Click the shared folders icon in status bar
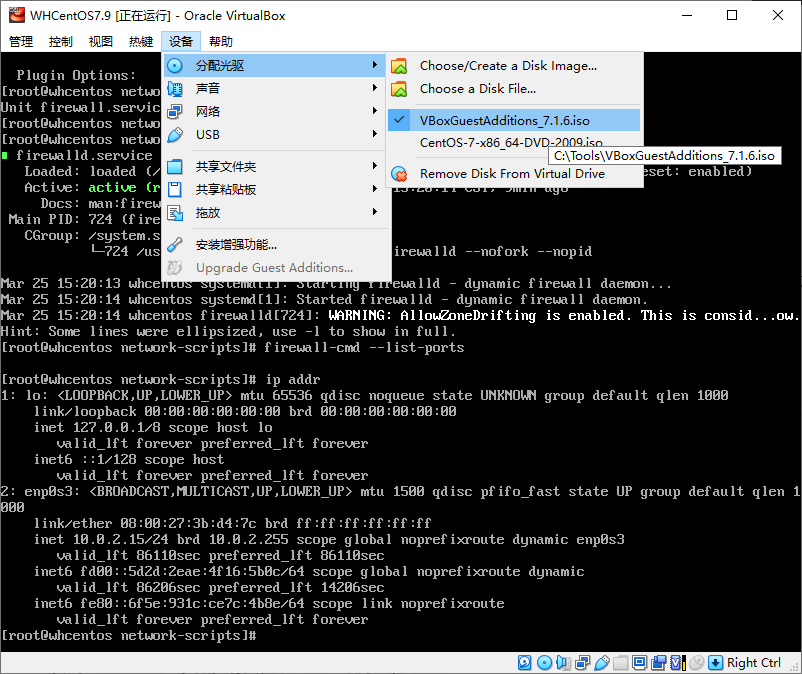The width and height of the screenshot is (802, 674). [620, 663]
